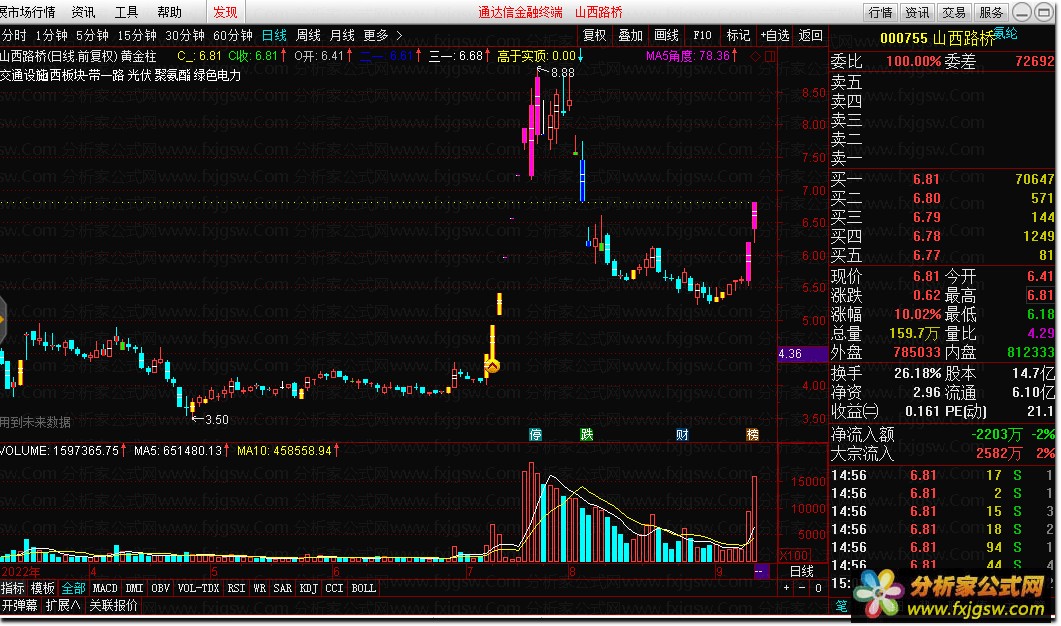Screen dimensions: 1061x626
Task: Select the 日线 daily chart period
Action: (274, 35)
